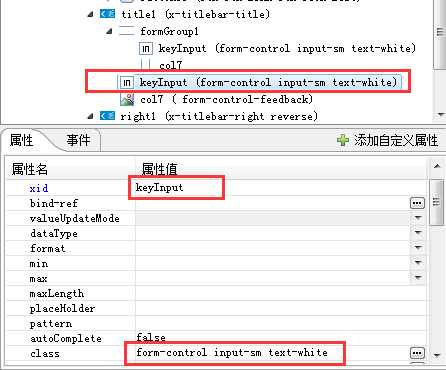Viewport: 446px width, 370px height.
Task: Switch to the 属性 tab
Action: click(22, 140)
